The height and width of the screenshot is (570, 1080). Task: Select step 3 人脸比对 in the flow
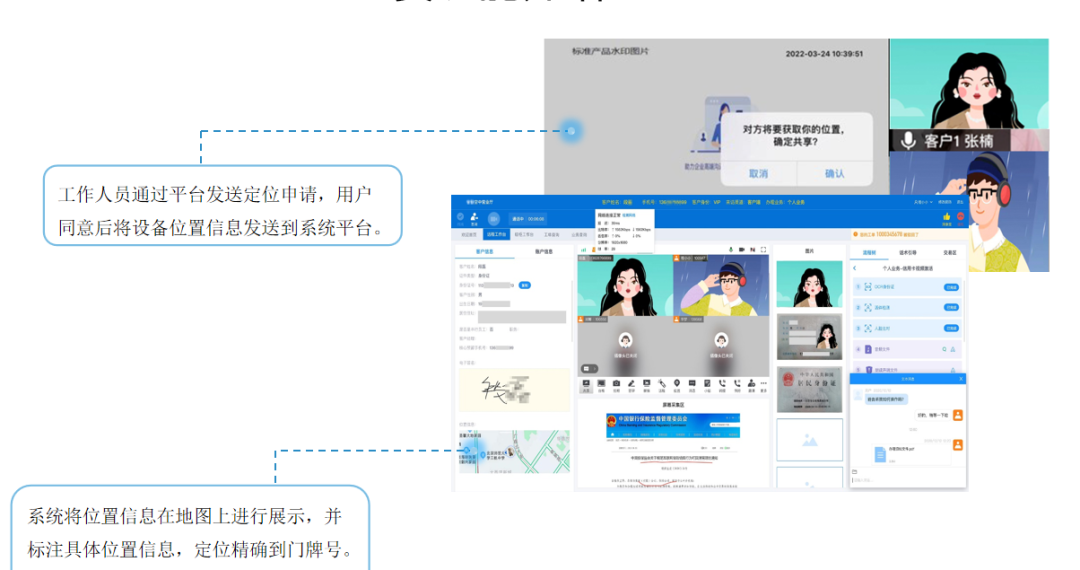906,328
